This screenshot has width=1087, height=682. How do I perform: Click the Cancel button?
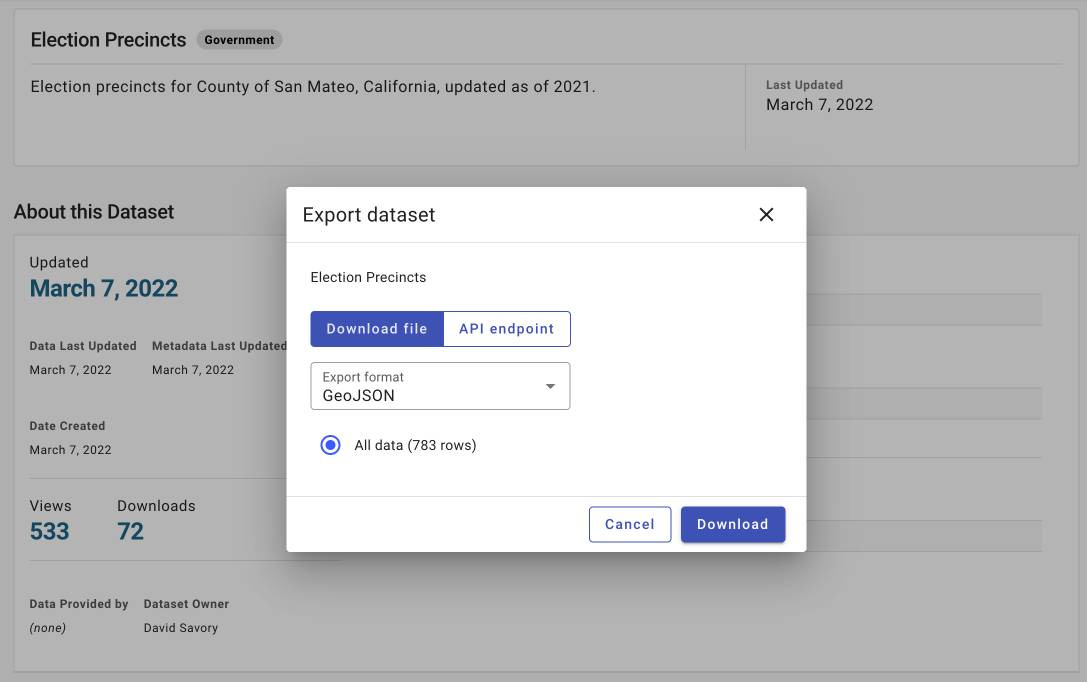click(x=629, y=524)
